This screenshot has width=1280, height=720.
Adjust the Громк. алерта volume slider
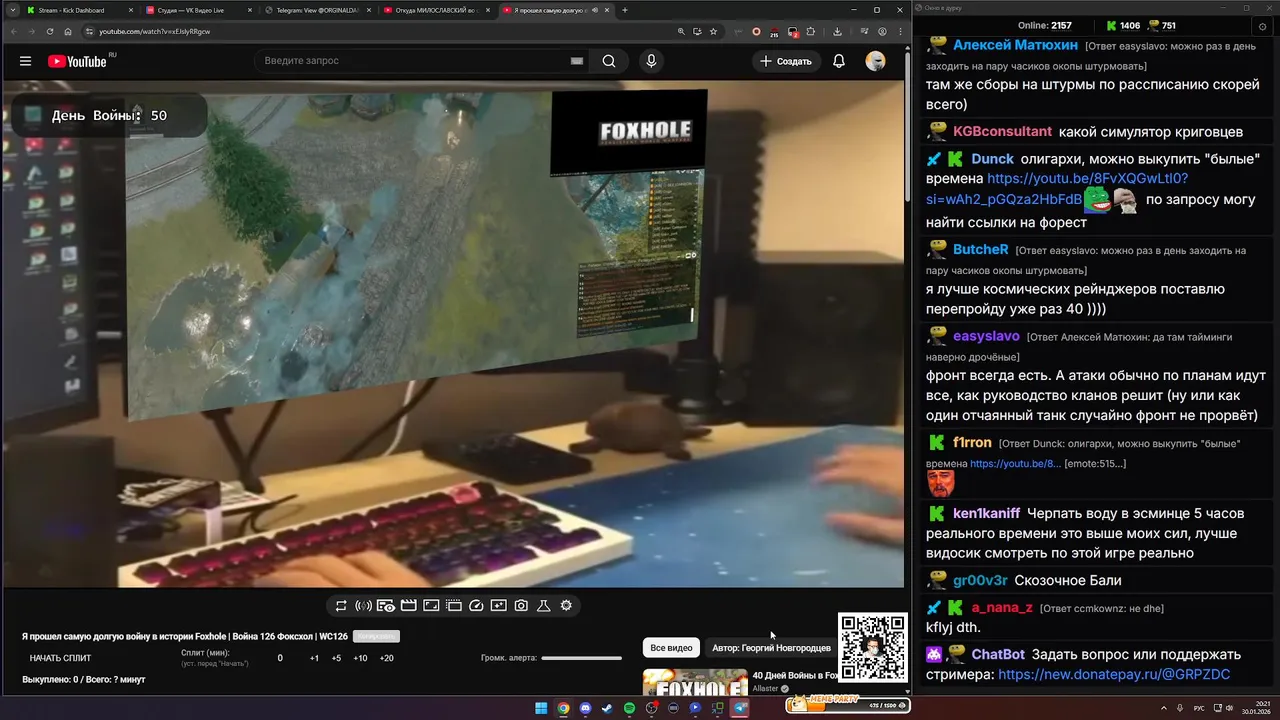coord(581,658)
